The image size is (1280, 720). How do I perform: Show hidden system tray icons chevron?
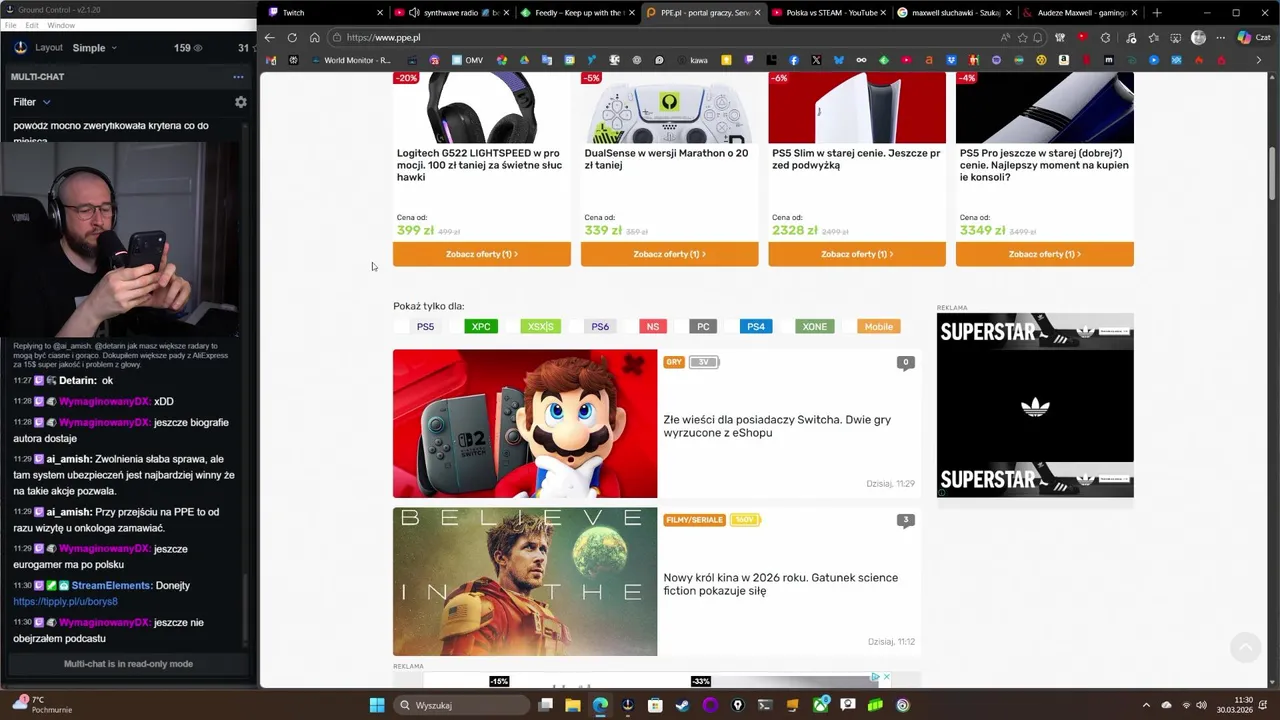(1146, 705)
